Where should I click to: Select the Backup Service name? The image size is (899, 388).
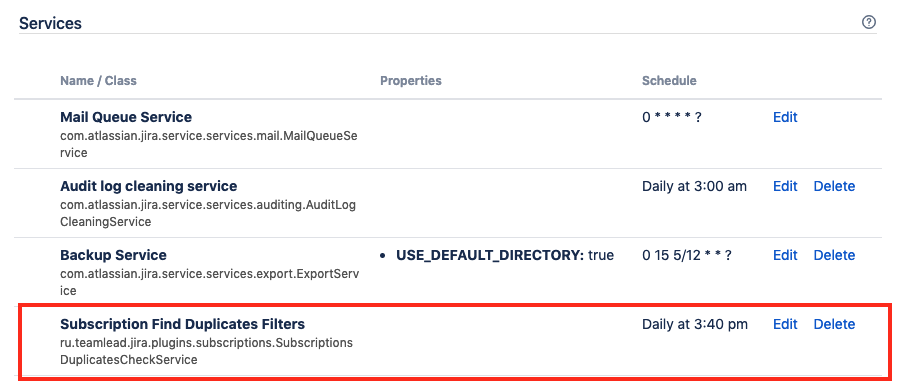pyautogui.click(x=113, y=255)
